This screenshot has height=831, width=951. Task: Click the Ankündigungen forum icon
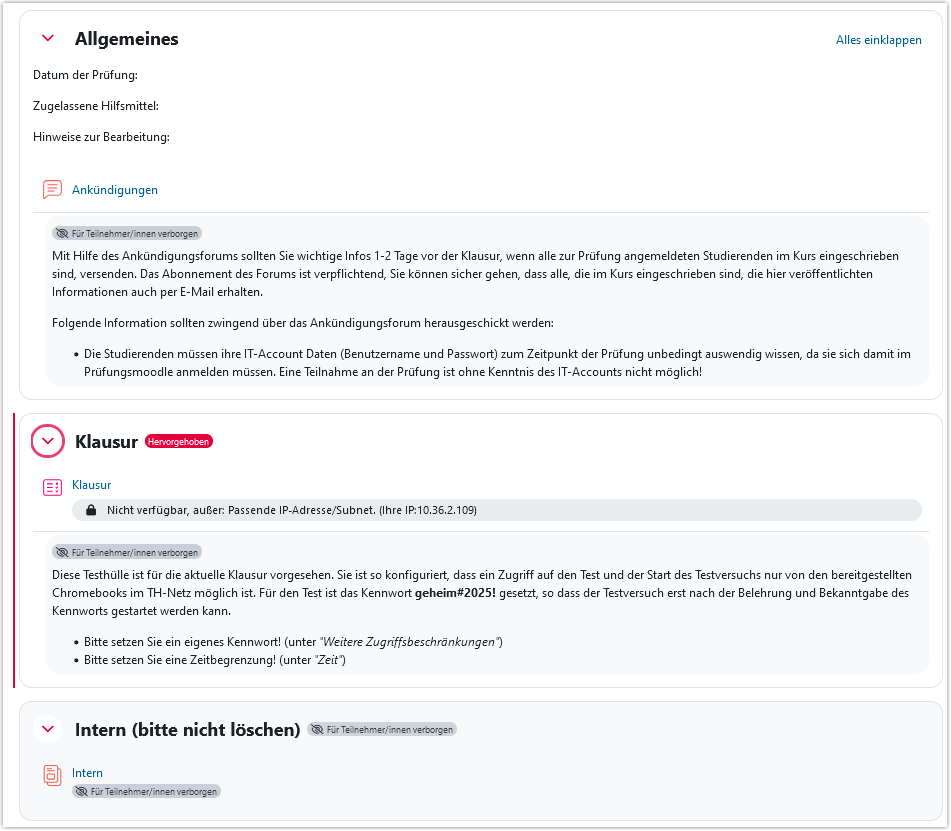click(x=52, y=189)
